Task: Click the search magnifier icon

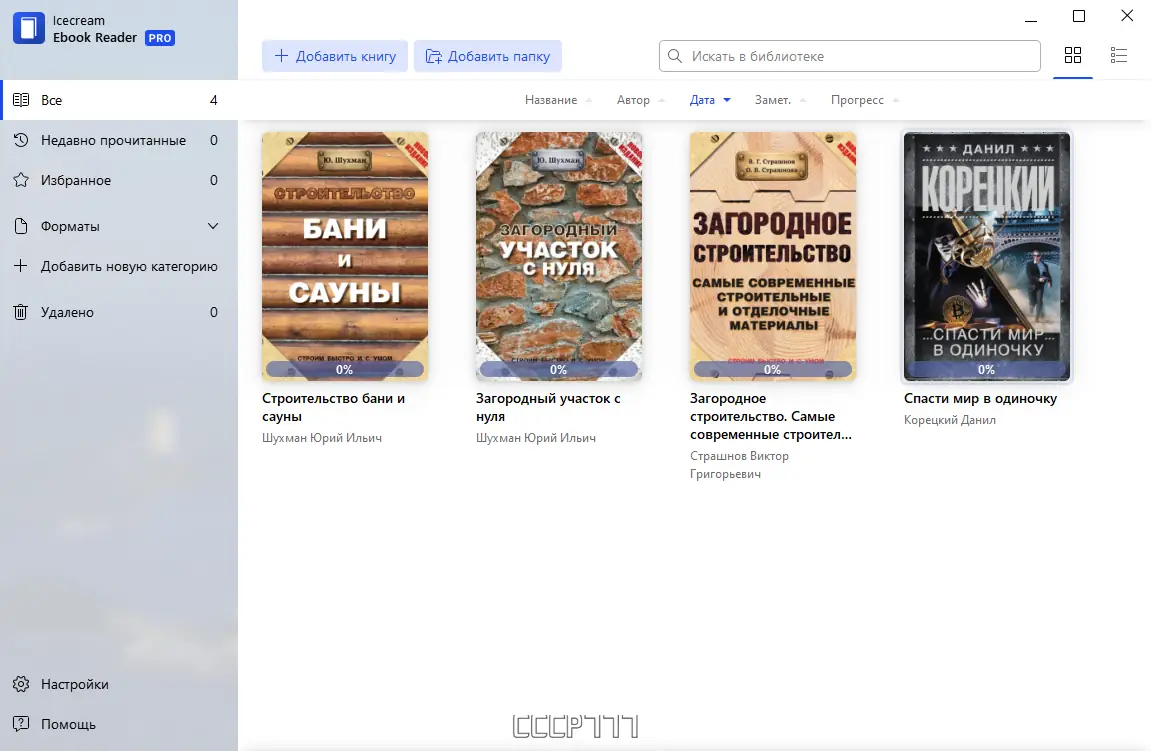Action: (x=675, y=56)
